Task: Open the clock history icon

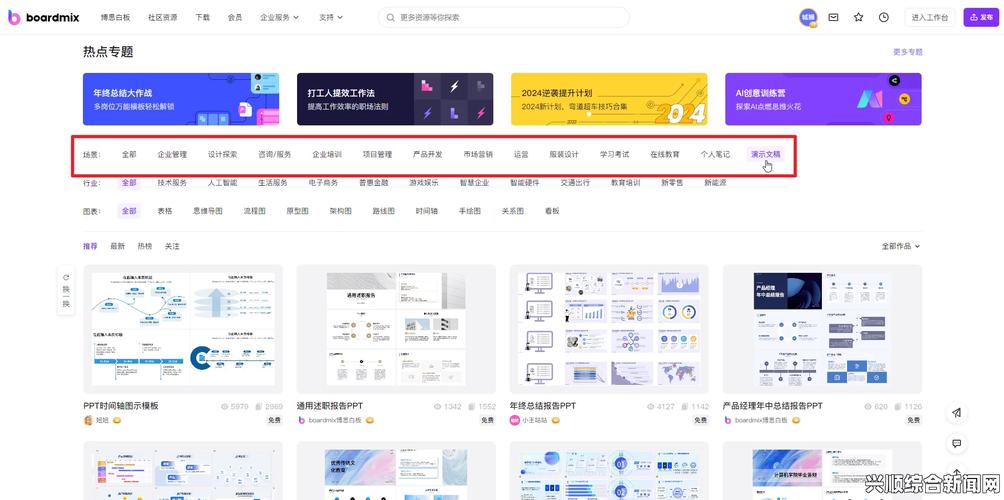Action: coord(884,17)
